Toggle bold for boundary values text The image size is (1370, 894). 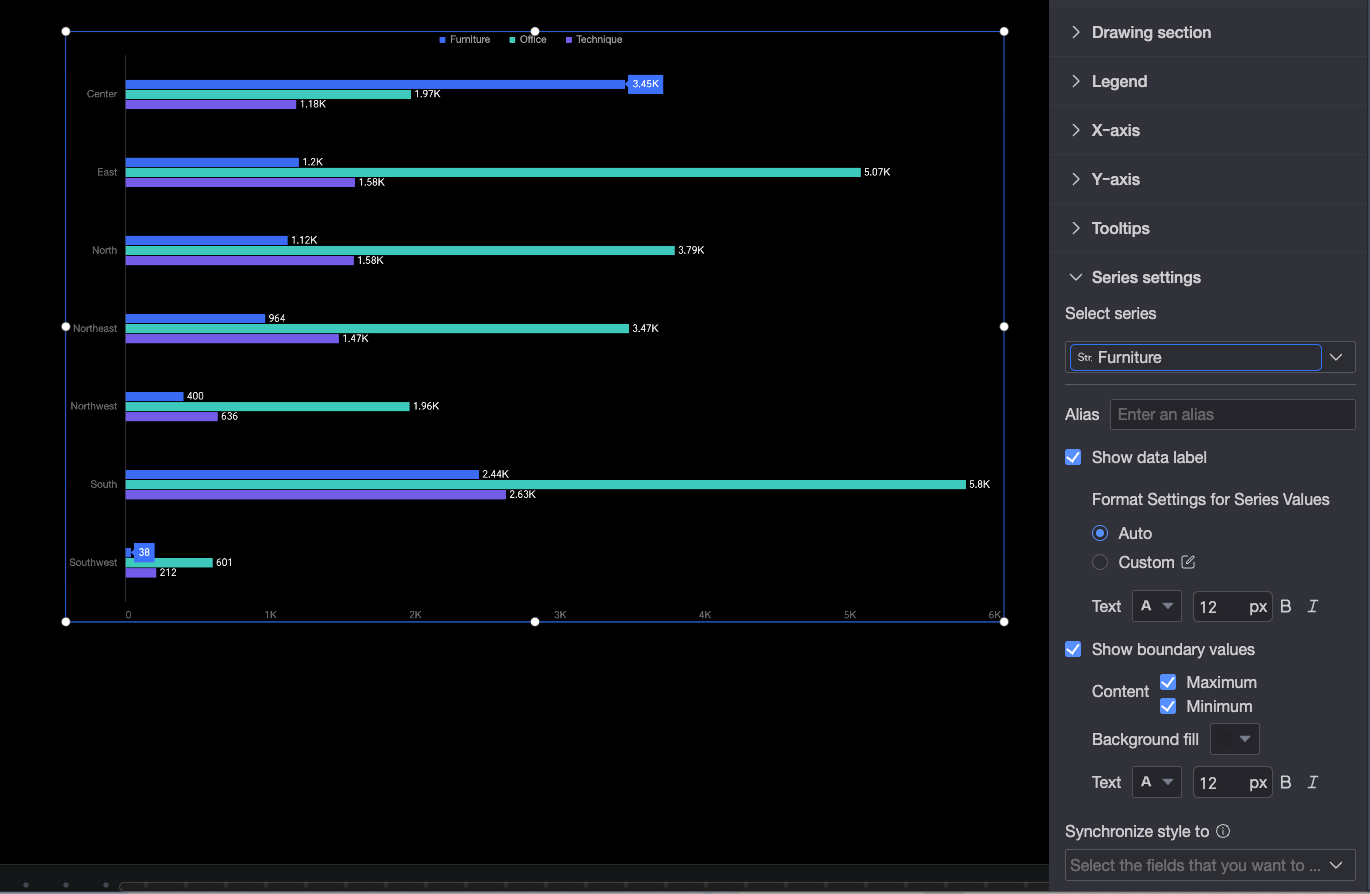pos(1286,782)
